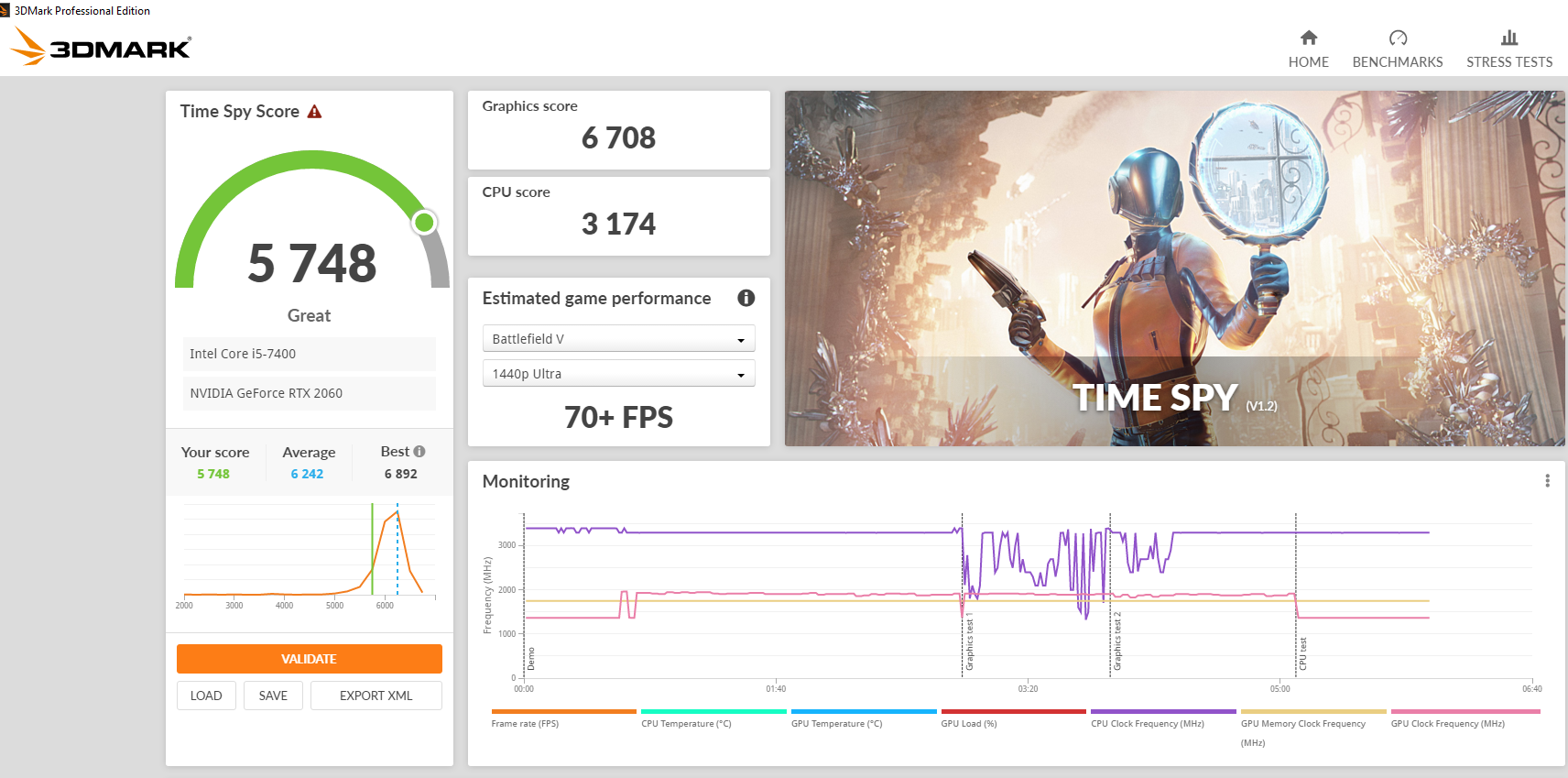Click the Time Spy benchmark artwork
Screen dimensions: 1568x778
pos(1175,268)
